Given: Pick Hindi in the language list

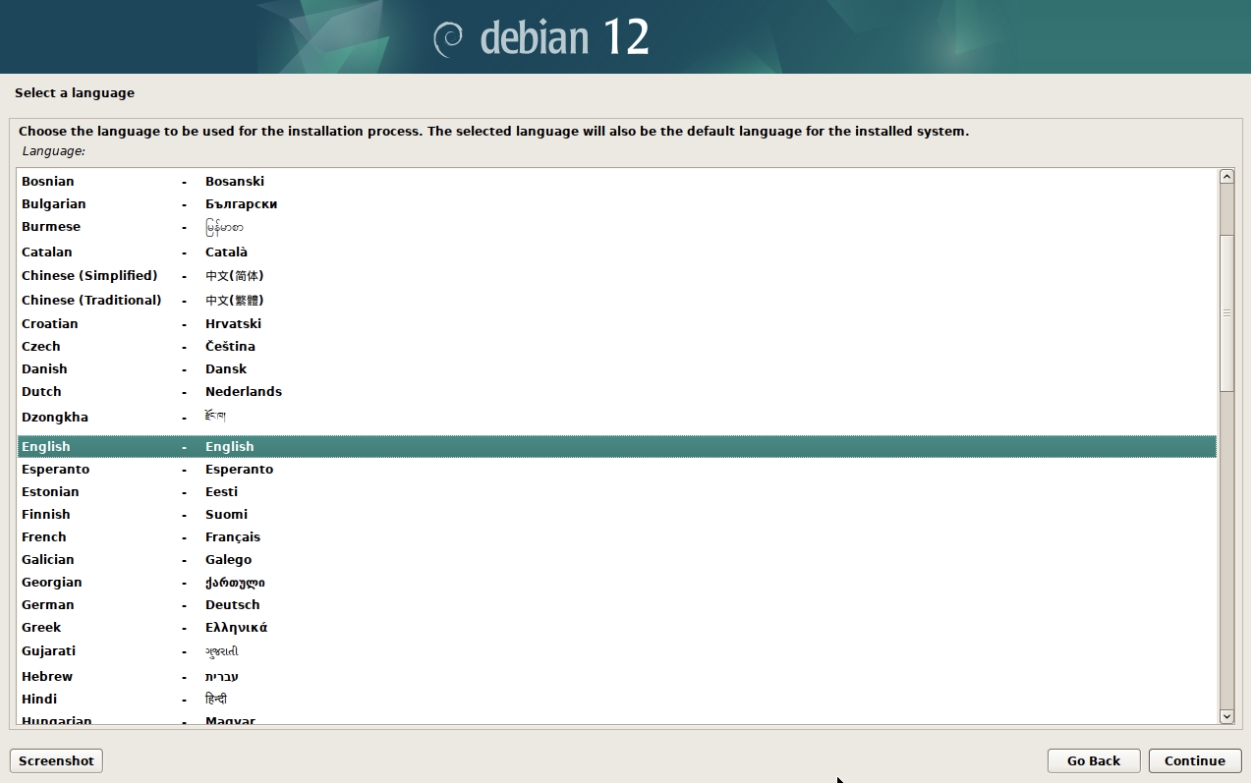Looking at the screenshot, I should pyautogui.click(x=617, y=699).
